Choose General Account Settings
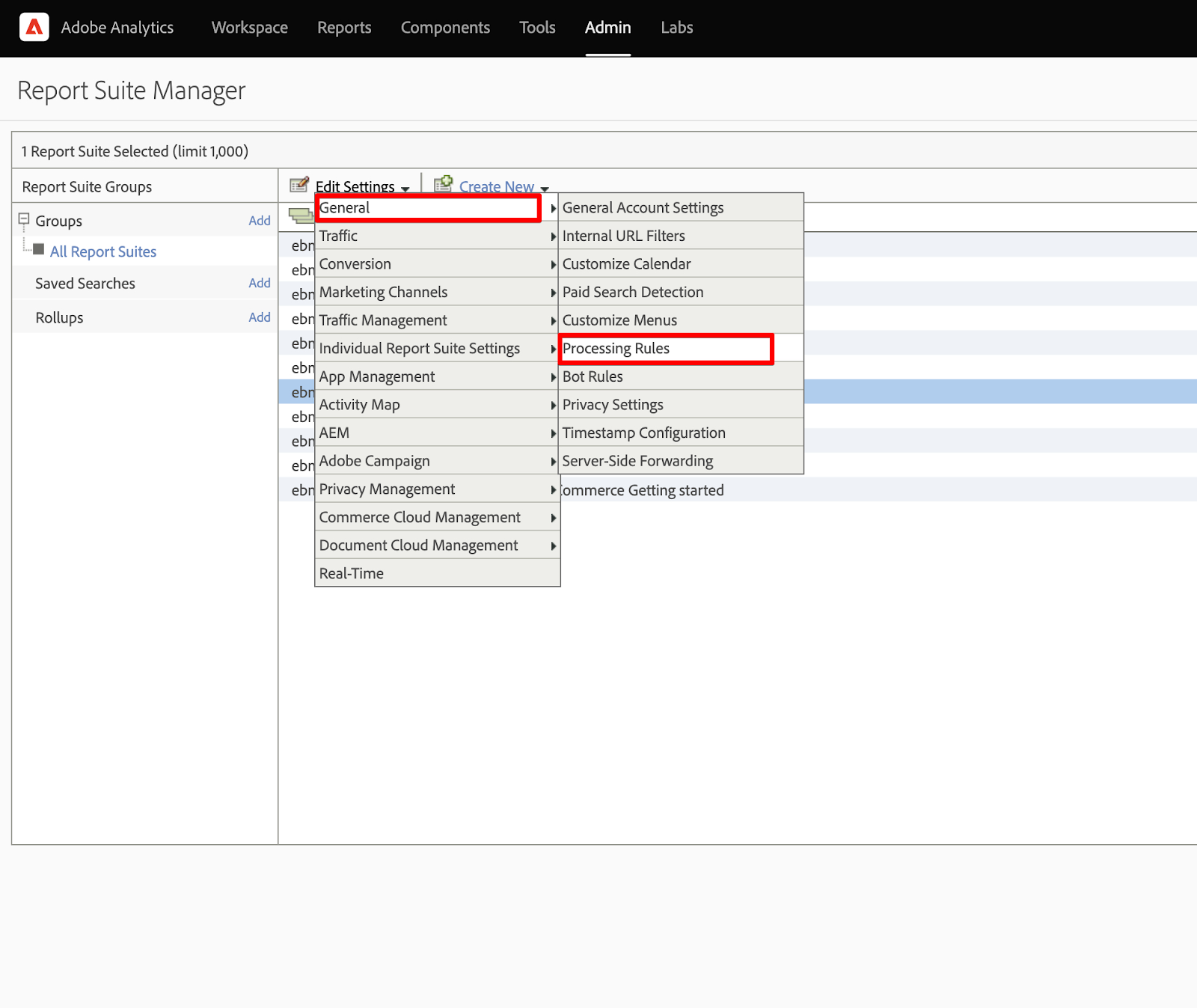 point(682,208)
